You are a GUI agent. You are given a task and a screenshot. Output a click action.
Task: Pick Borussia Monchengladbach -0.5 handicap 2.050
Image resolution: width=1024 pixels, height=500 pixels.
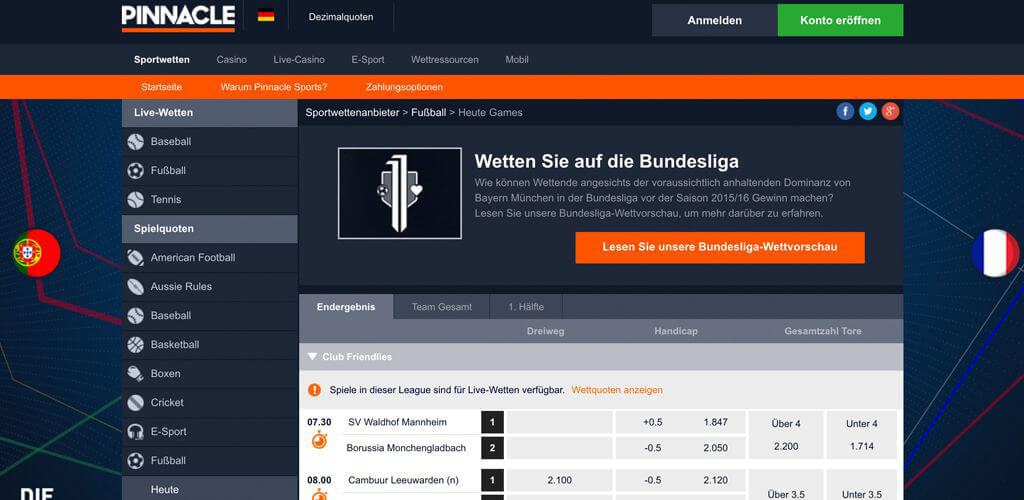pyautogui.click(x=680, y=448)
